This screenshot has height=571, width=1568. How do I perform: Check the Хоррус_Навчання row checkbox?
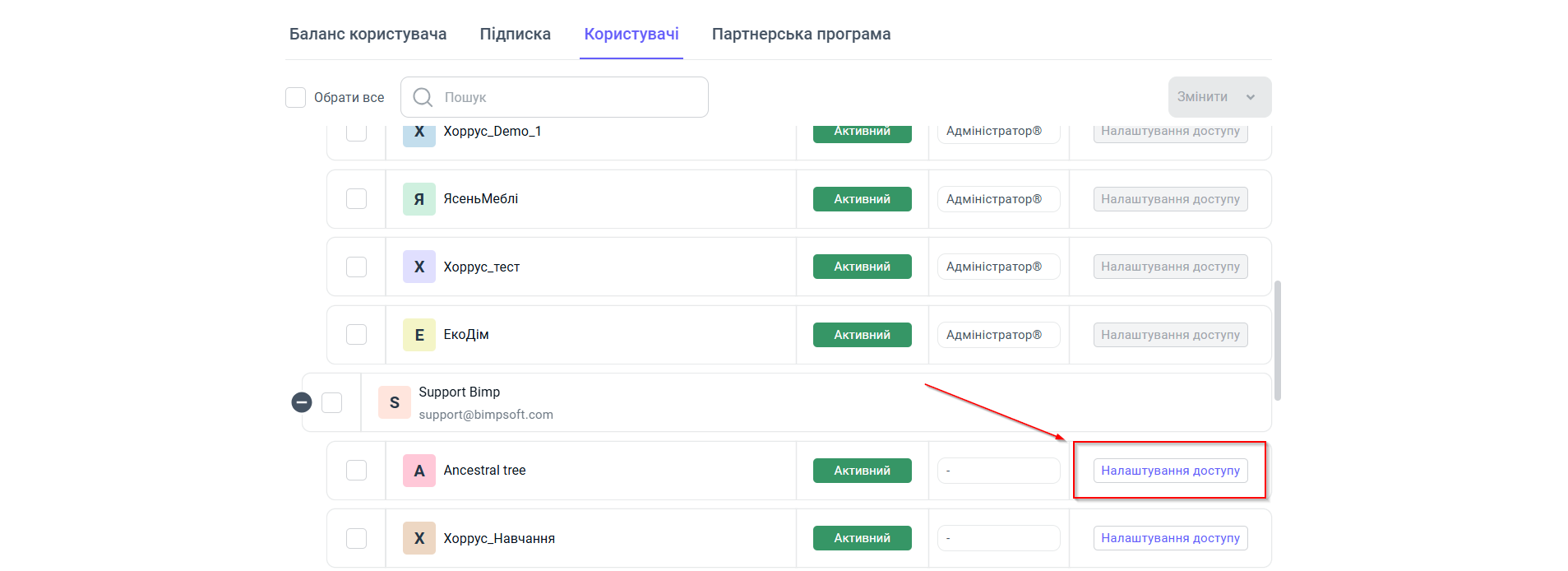pyautogui.click(x=356, y=538)
